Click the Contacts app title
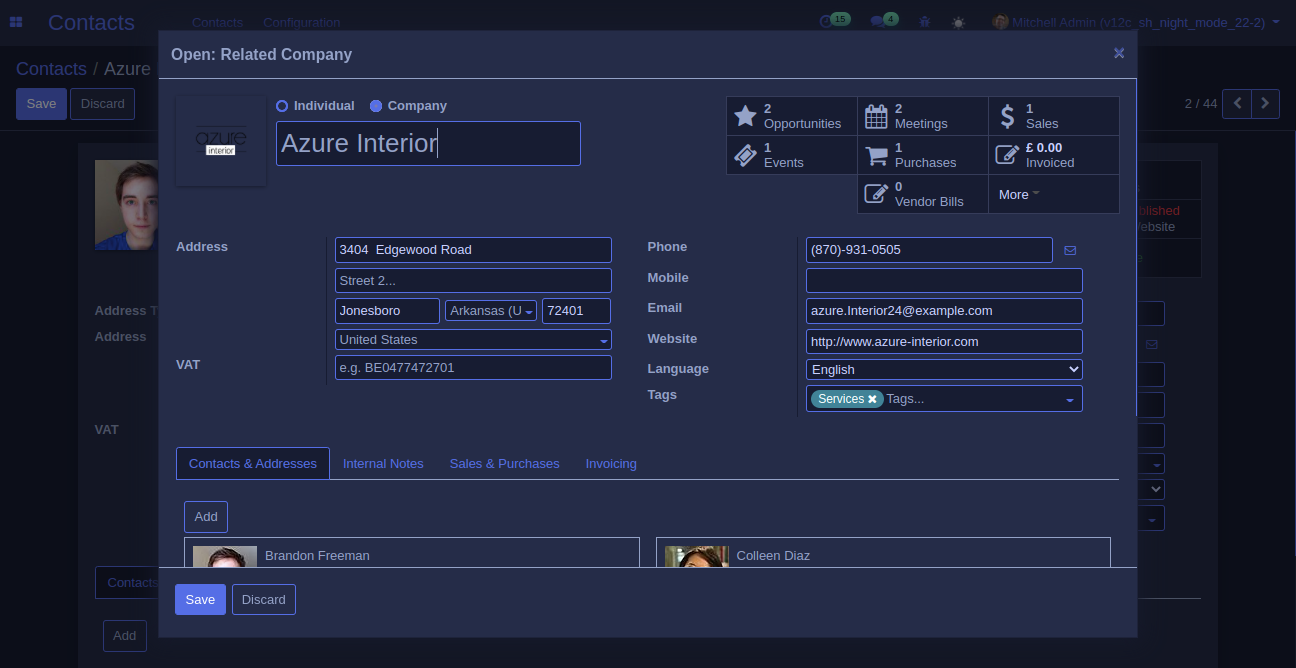Viewport: 1296px width, 668px height. [91, 22]
